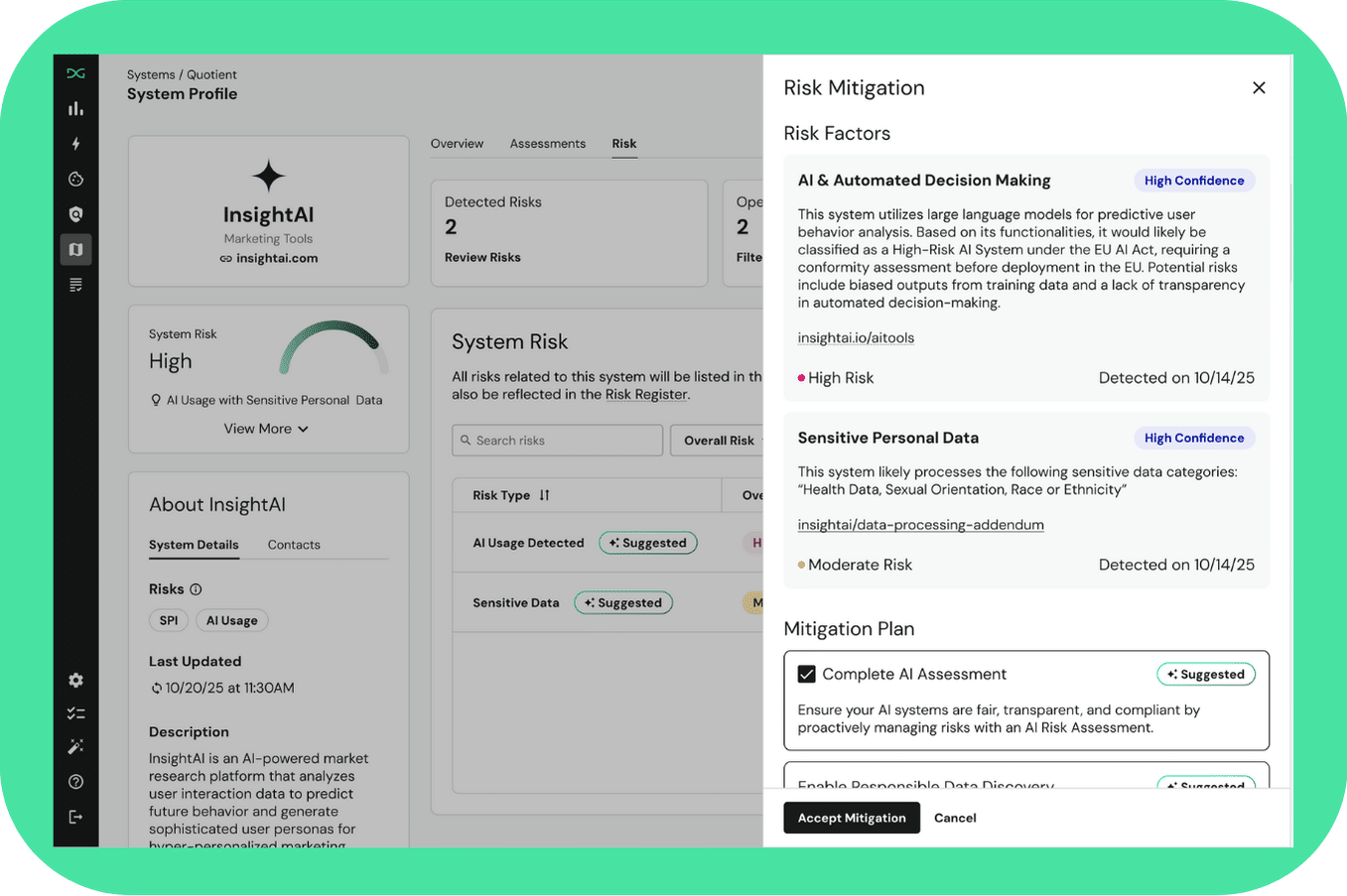Open the insightai/data-processing-addendum link

pyautogui.click(x=920, y=525)
